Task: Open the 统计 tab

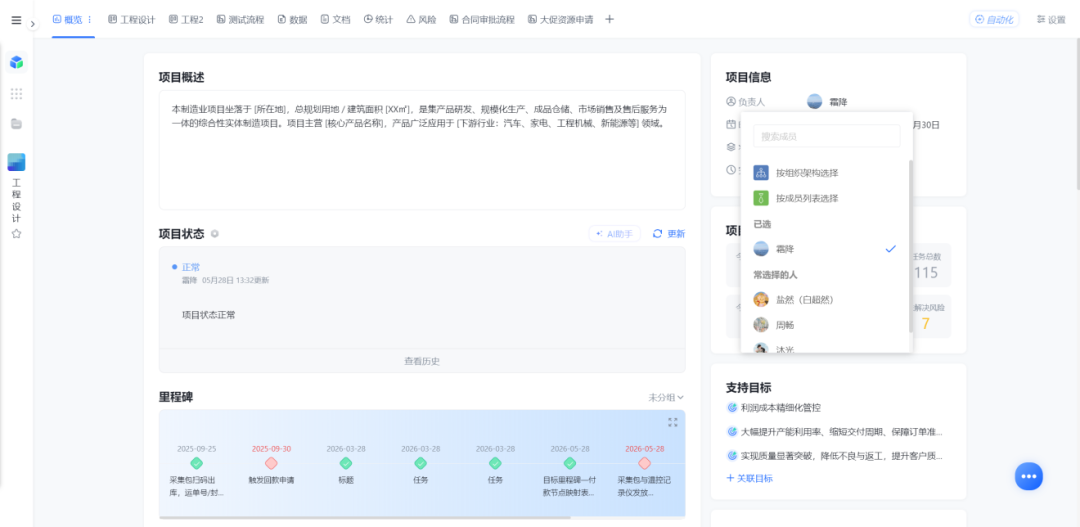Action: pos(378,19)
